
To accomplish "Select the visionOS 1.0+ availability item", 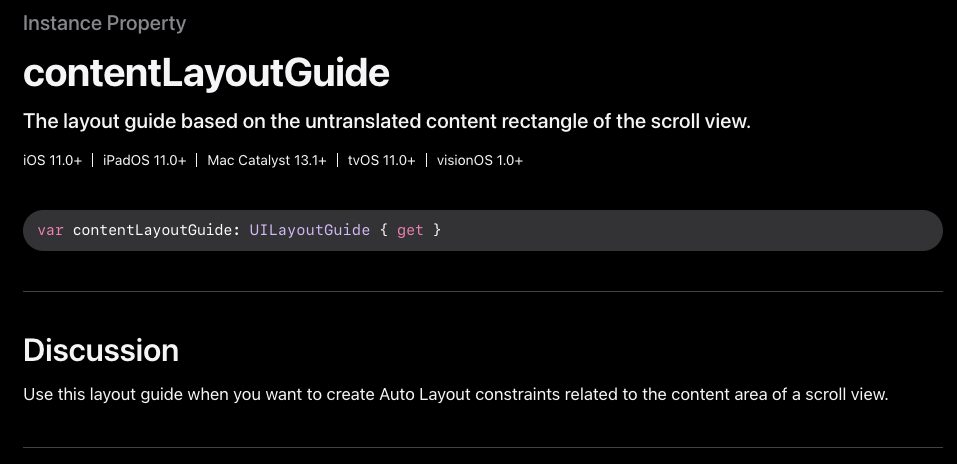I will (x=480, y=160).
